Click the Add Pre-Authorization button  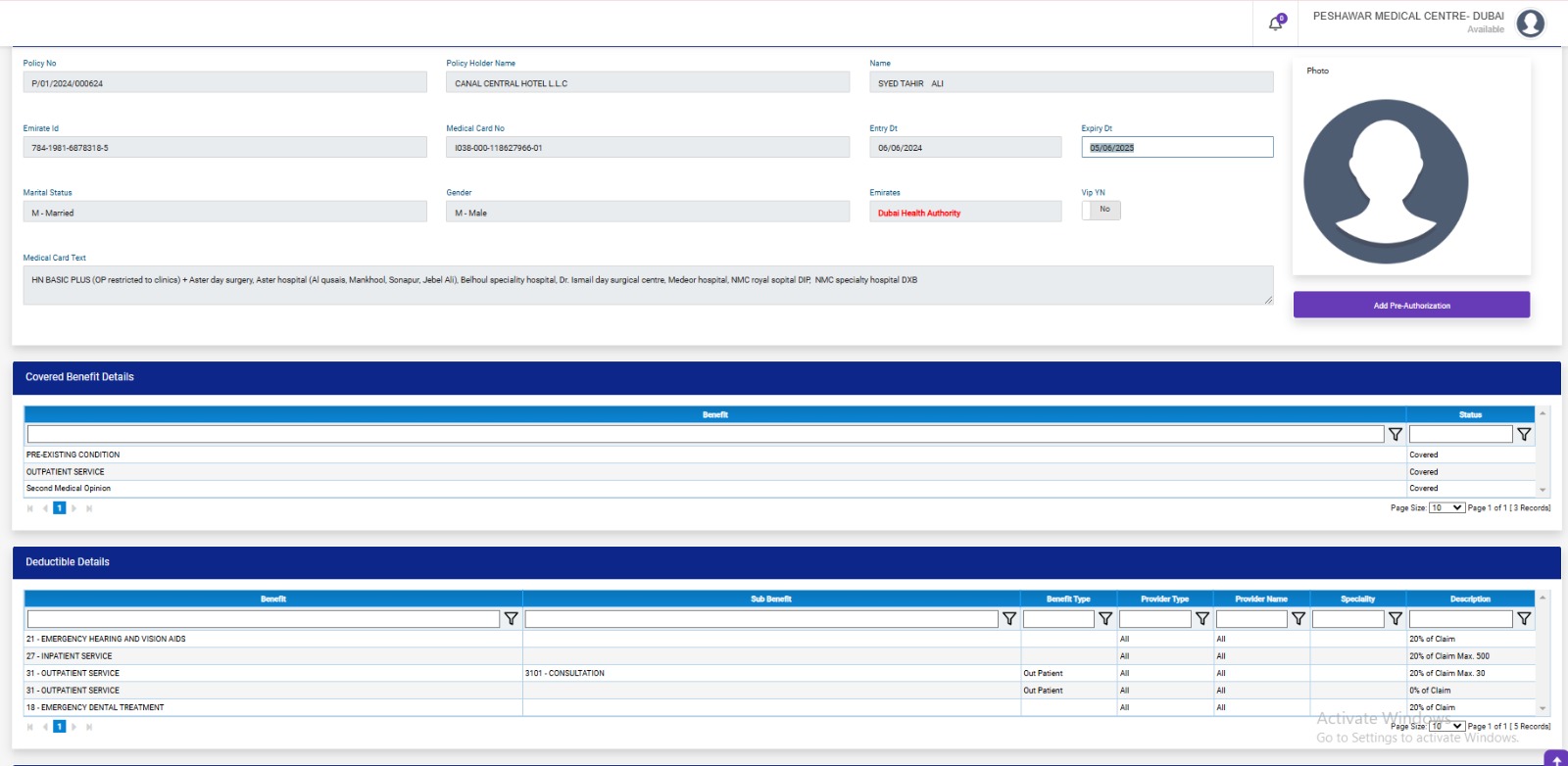click(1411, 306)
